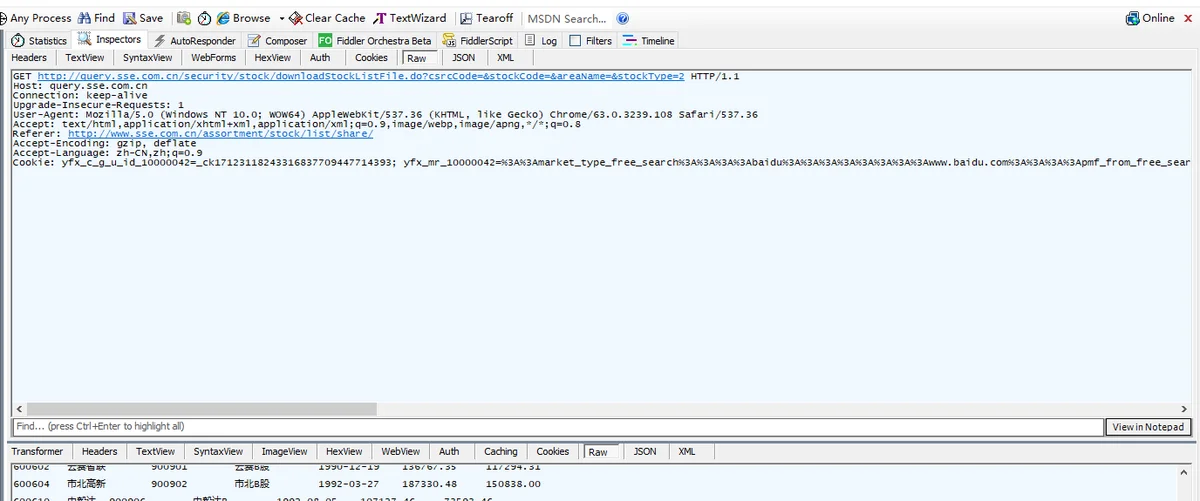Open the help question-mark icon

click(623, 18)
